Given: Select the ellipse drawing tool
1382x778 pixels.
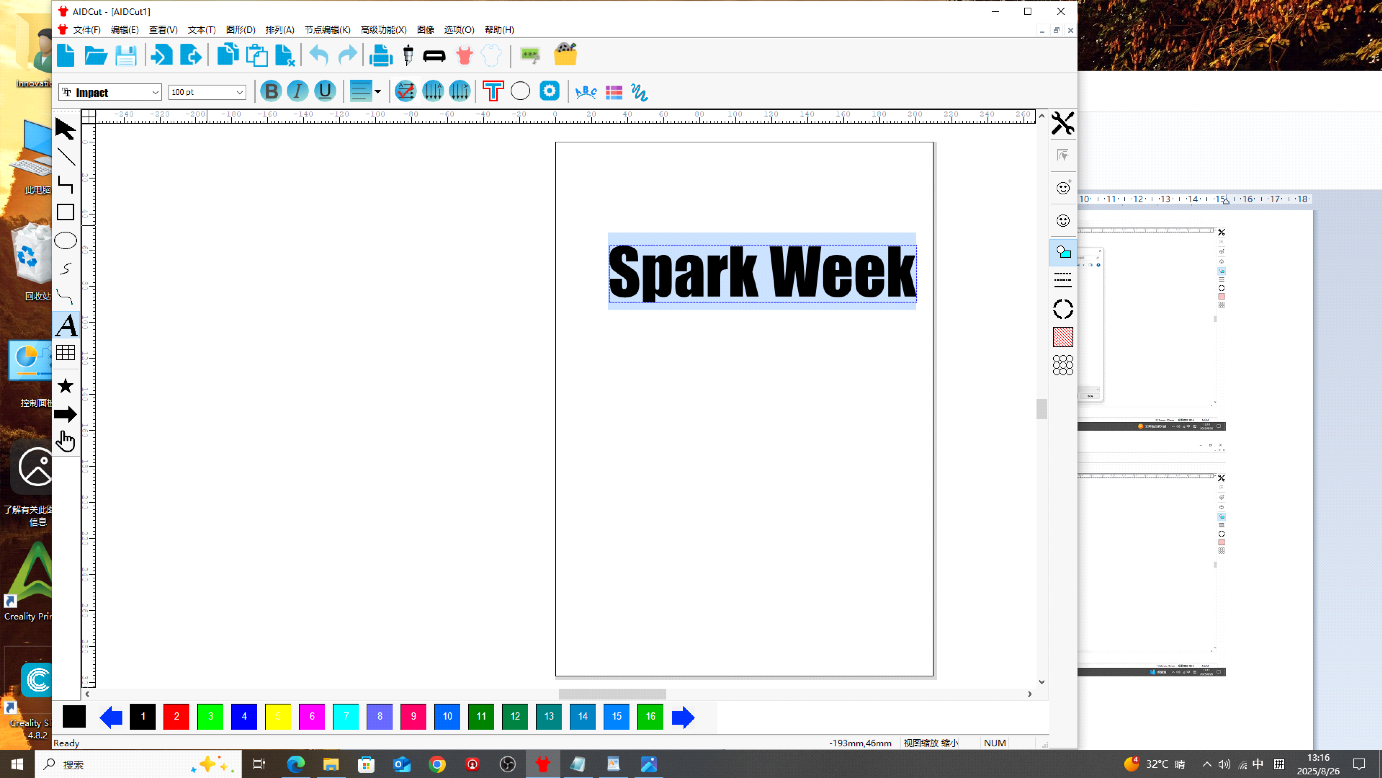Looking at the screenshot, I should pyautogui.click(x=65, y=240).
